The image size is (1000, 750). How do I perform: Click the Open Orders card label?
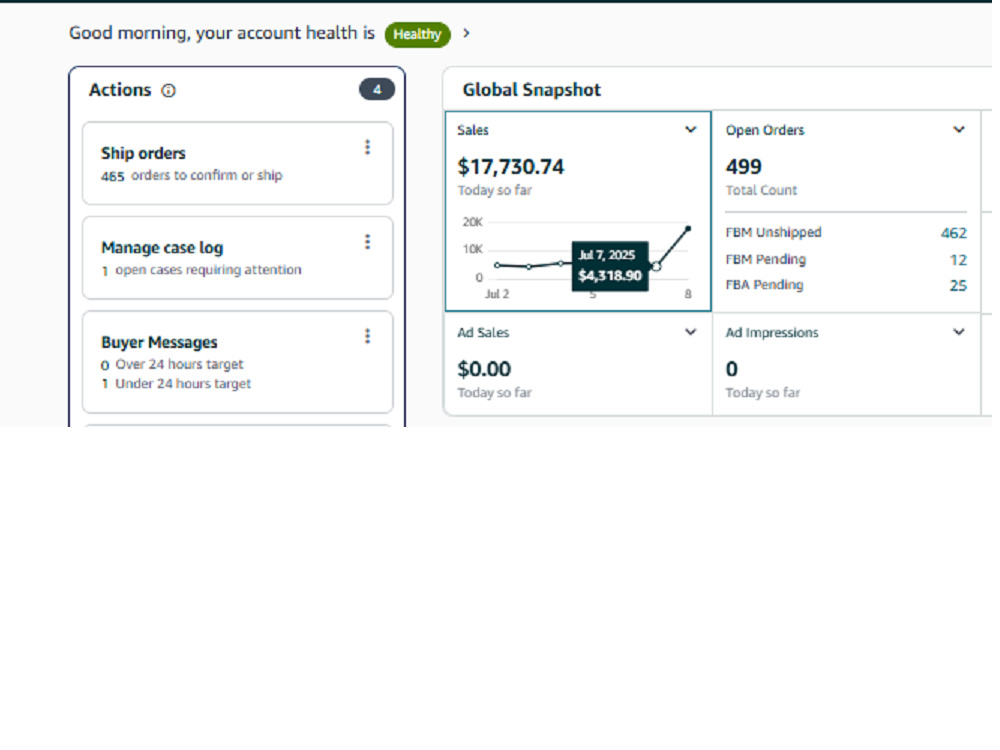(x=765, y=130)
